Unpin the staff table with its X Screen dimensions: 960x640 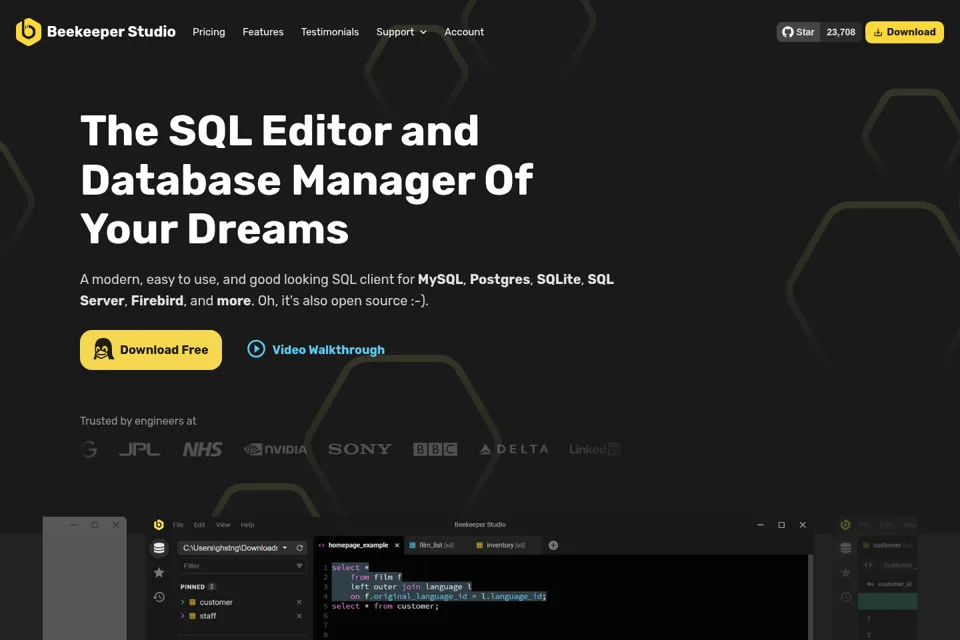(x=299, y=616)
